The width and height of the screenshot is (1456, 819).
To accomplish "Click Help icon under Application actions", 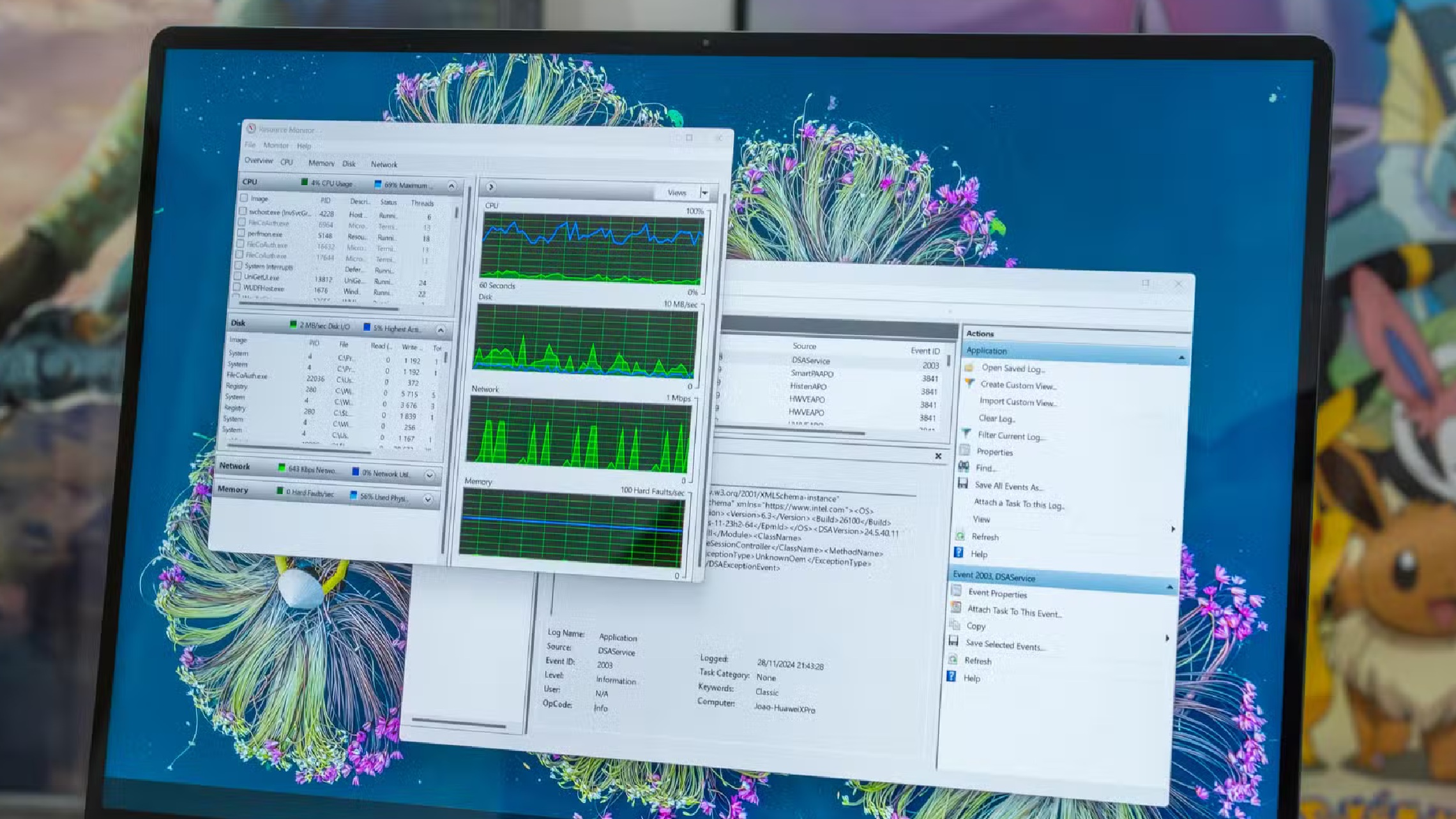I will pyautogui.click(x=959, y=552).
